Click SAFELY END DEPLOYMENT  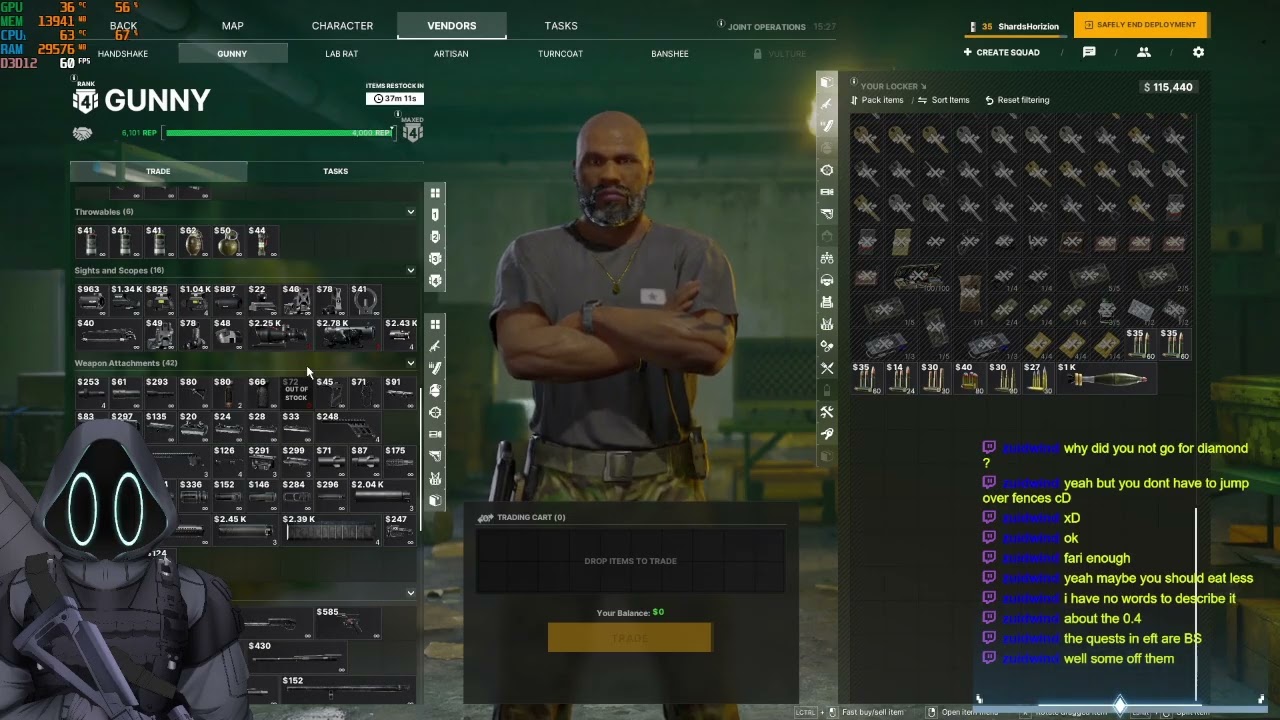1141,25
